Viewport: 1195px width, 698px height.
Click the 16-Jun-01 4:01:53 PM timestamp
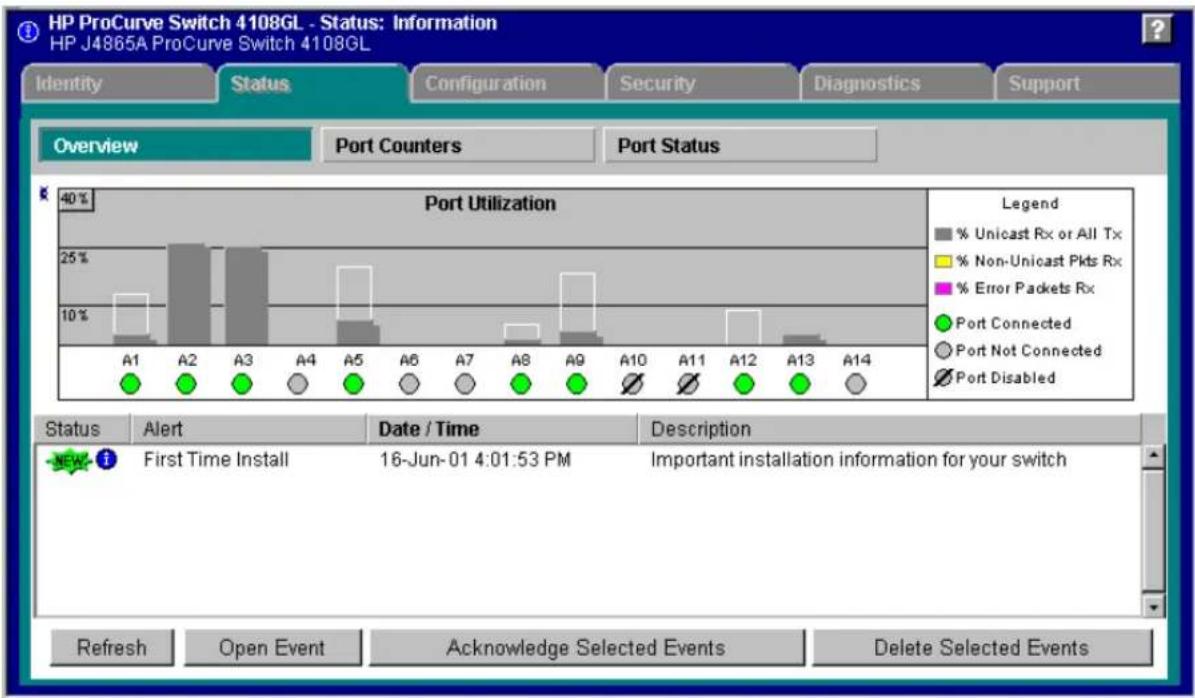pos(475,460)
